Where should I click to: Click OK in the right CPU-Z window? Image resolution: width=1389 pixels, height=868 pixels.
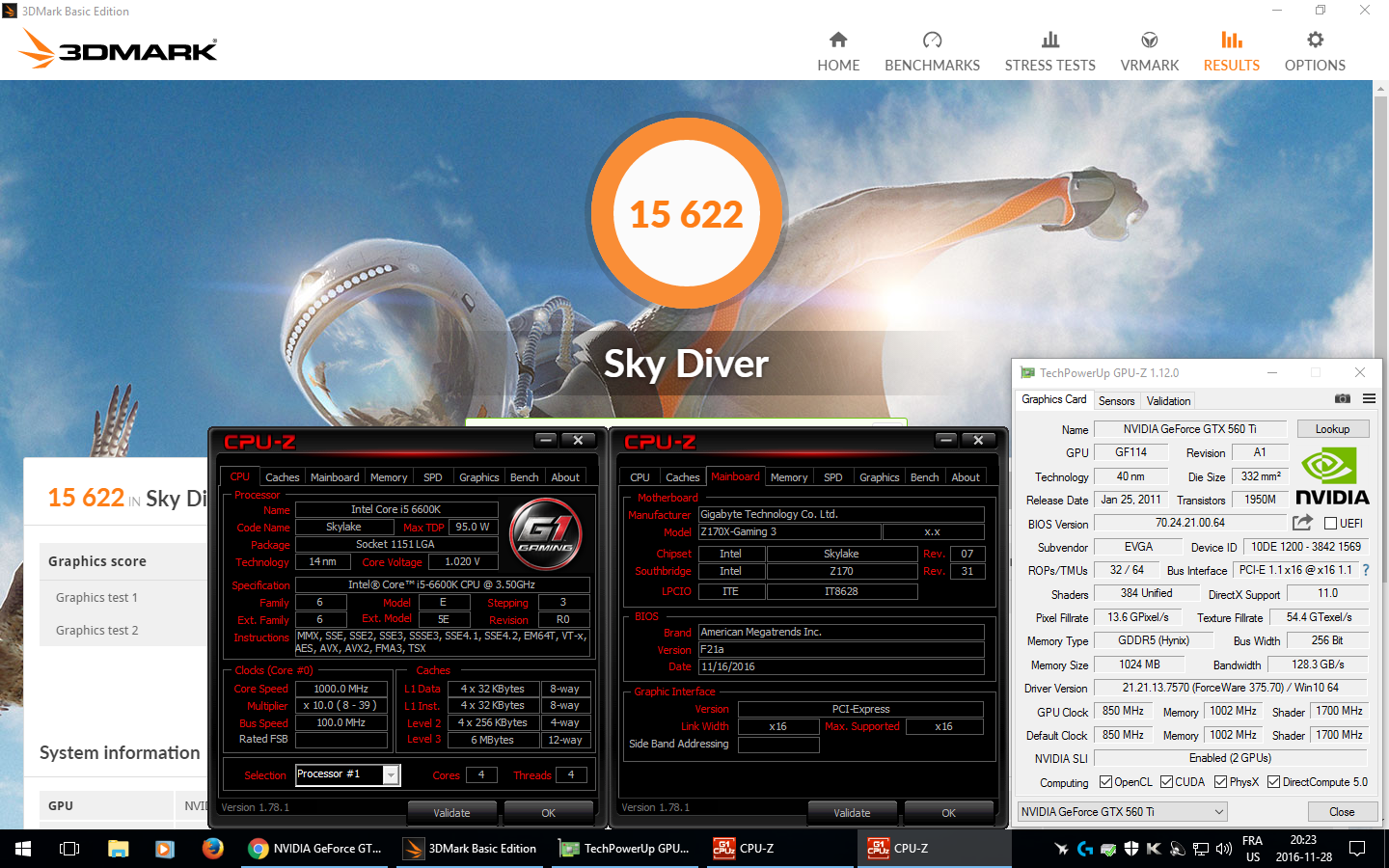tap(948, 813)
